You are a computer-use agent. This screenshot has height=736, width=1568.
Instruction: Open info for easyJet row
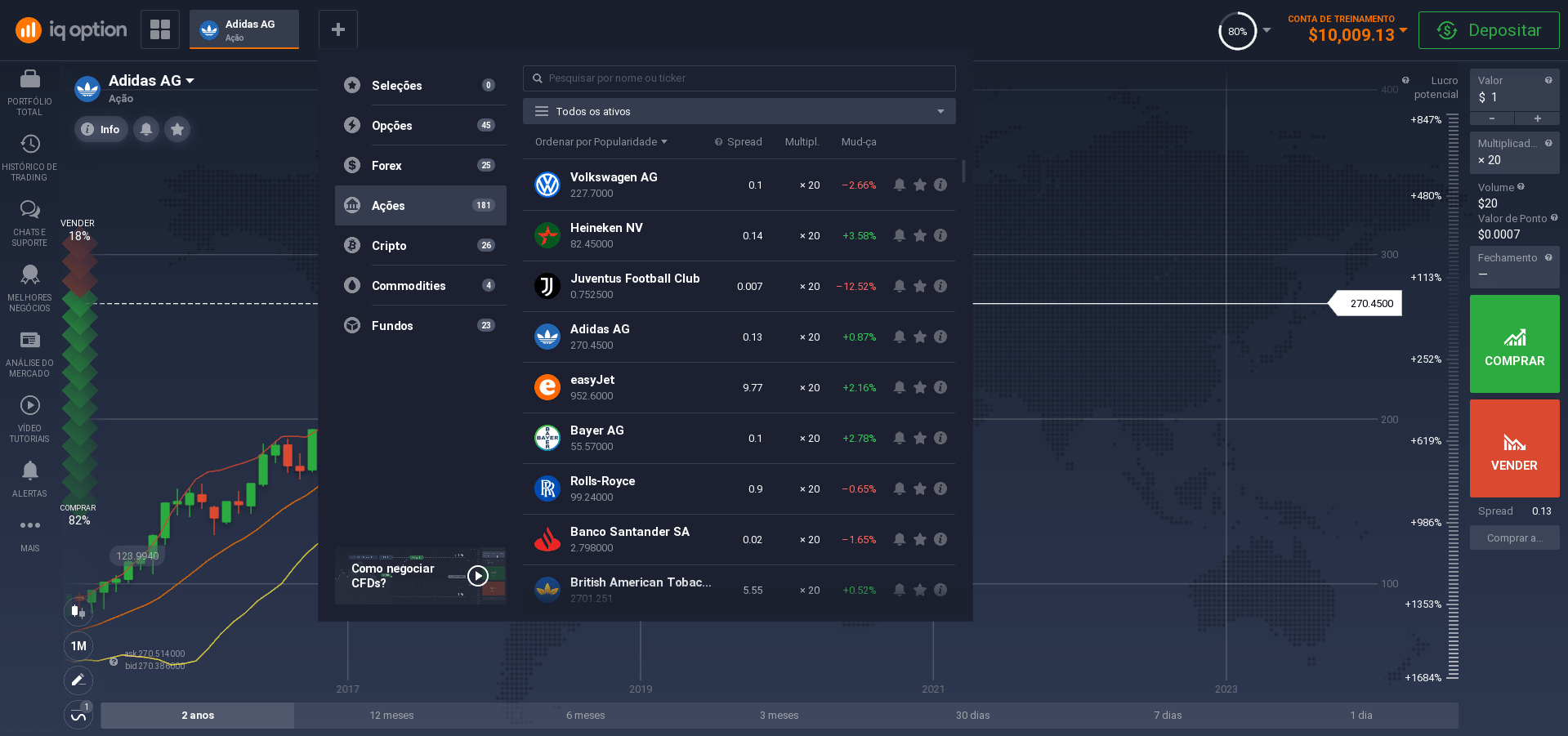pos(940,387)
